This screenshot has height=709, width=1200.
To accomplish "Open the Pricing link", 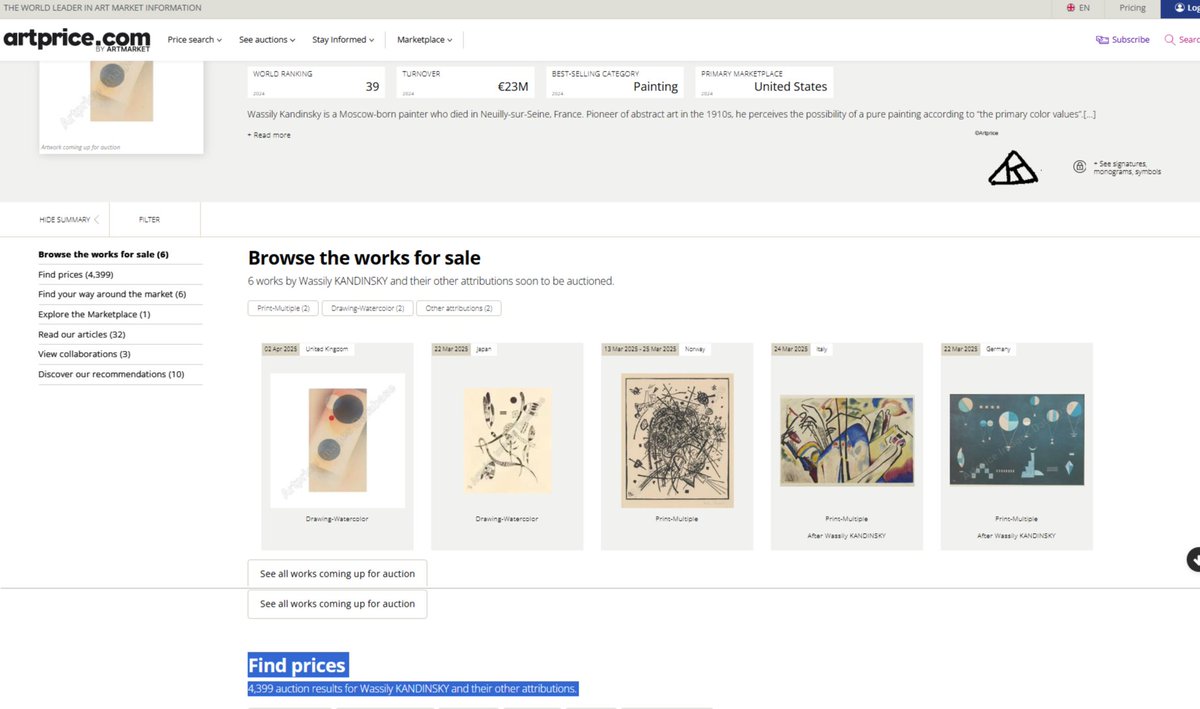I will pyautogui.click(x=1133, y=8).
